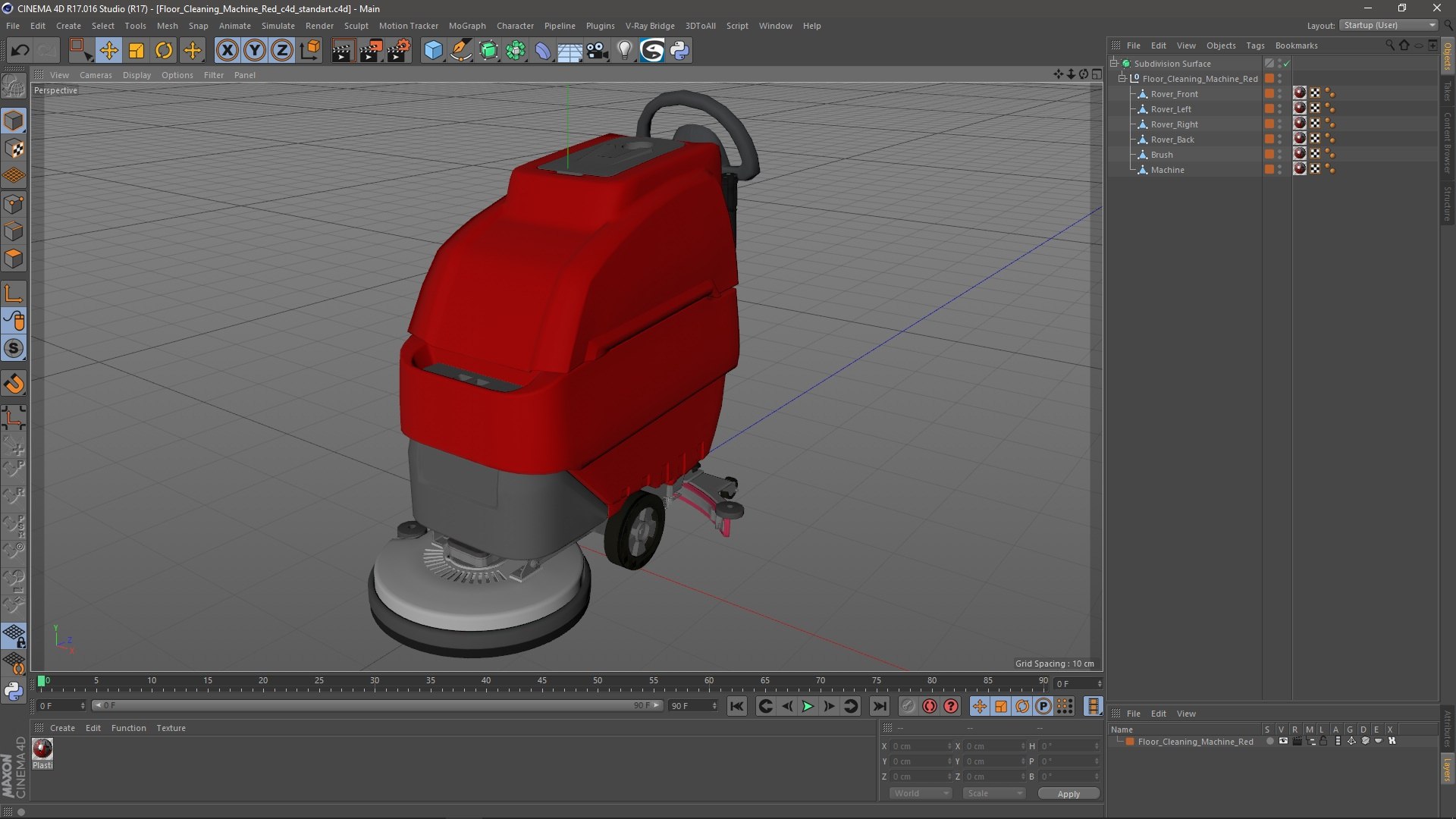
Task: Toggle layer visibility eye for Floor_Cleaning_Machine_Red
Action: (x=1283, y=742)
